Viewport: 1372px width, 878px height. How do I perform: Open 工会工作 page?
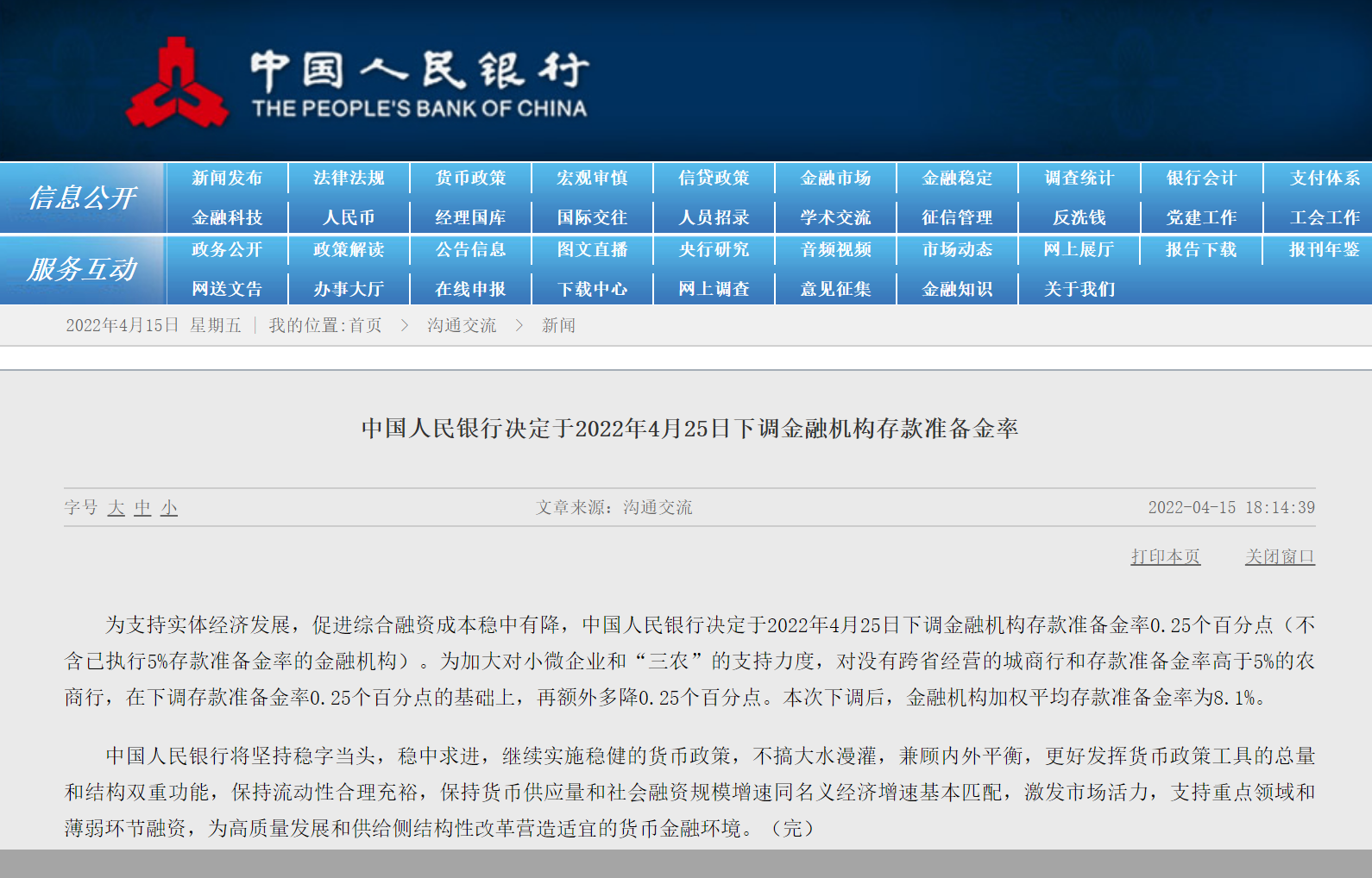point(1325,217)
